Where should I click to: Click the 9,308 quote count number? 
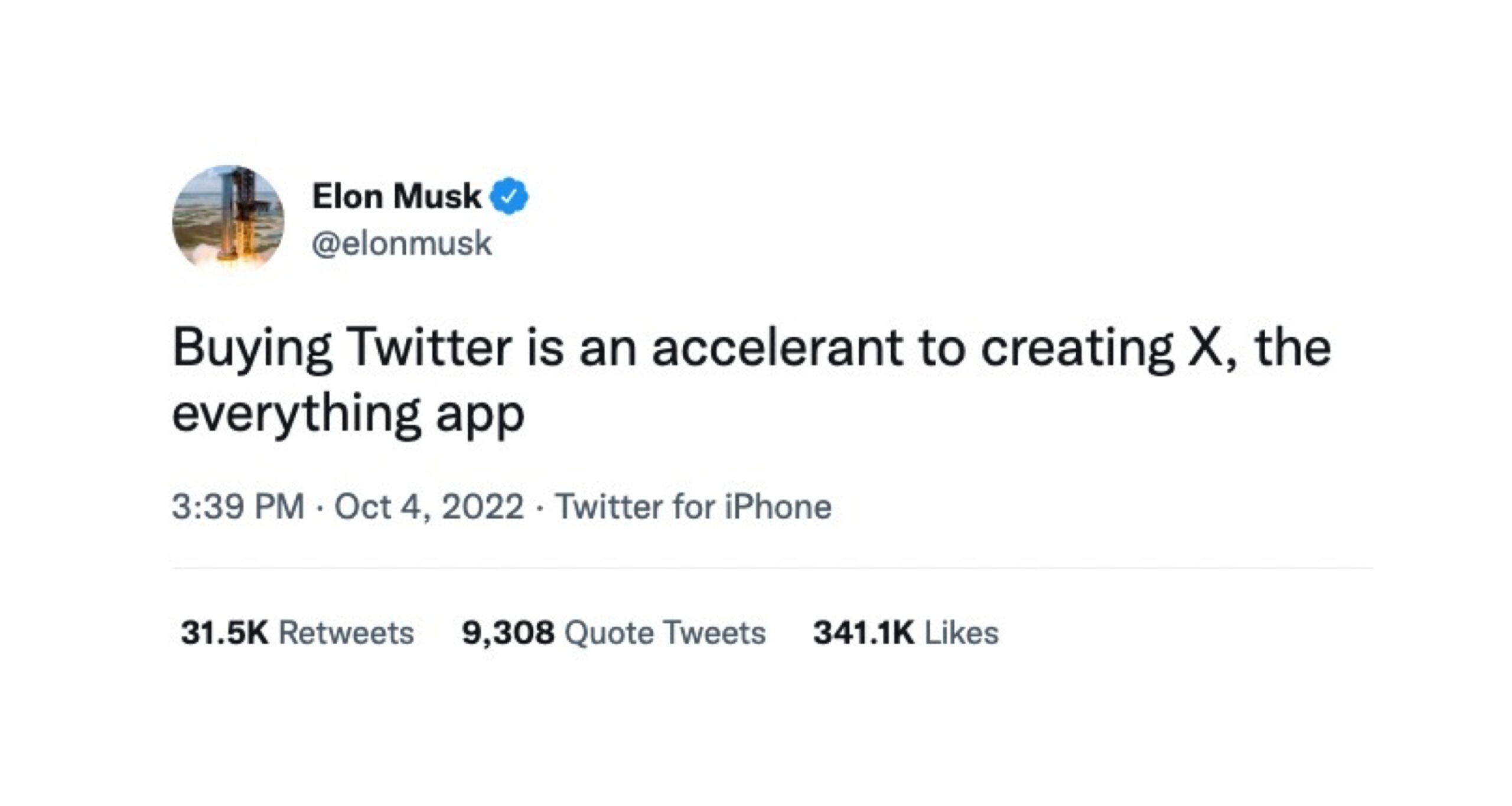pyautogui.click(x=509, y=632)
